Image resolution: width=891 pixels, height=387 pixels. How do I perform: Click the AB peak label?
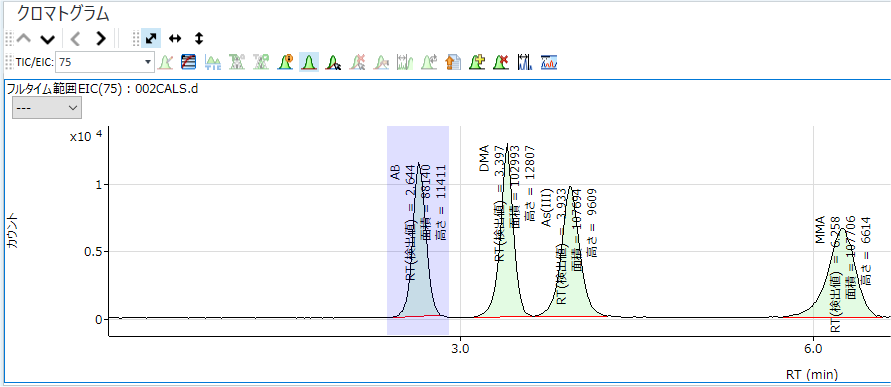[395, 172]
